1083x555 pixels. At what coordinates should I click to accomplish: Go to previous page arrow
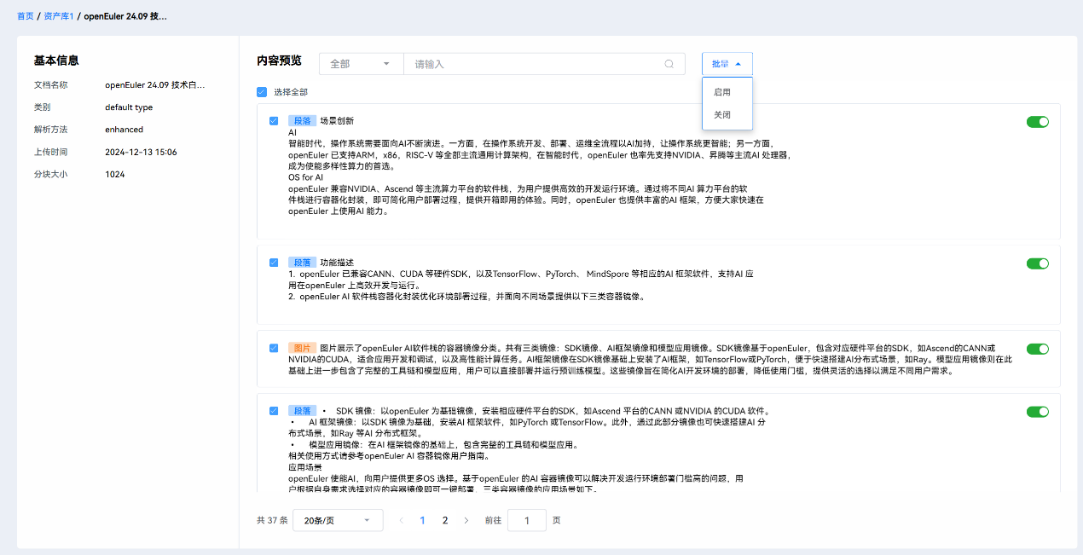[x=401, y=520]
